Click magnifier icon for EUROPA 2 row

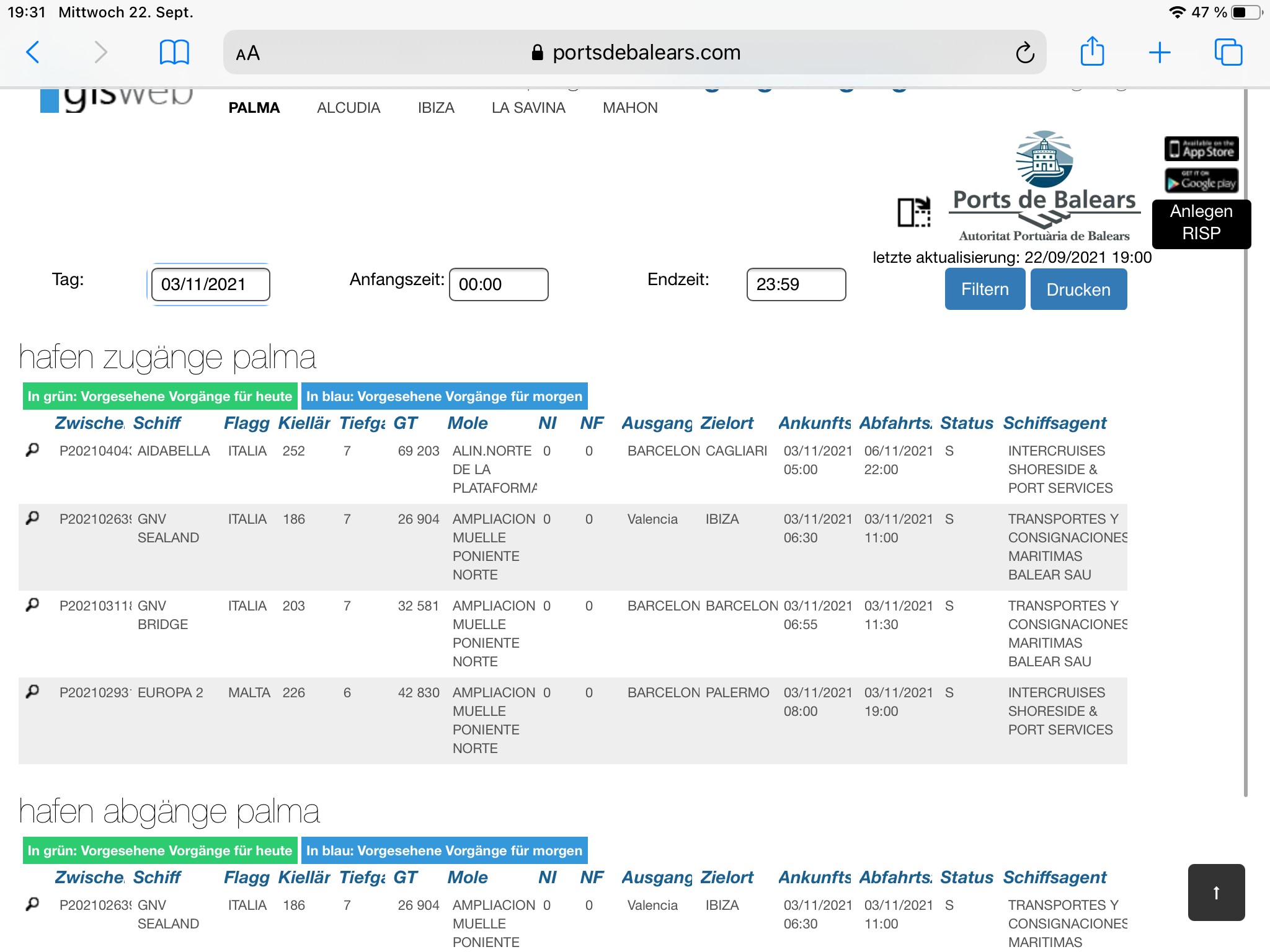point(32,692)
